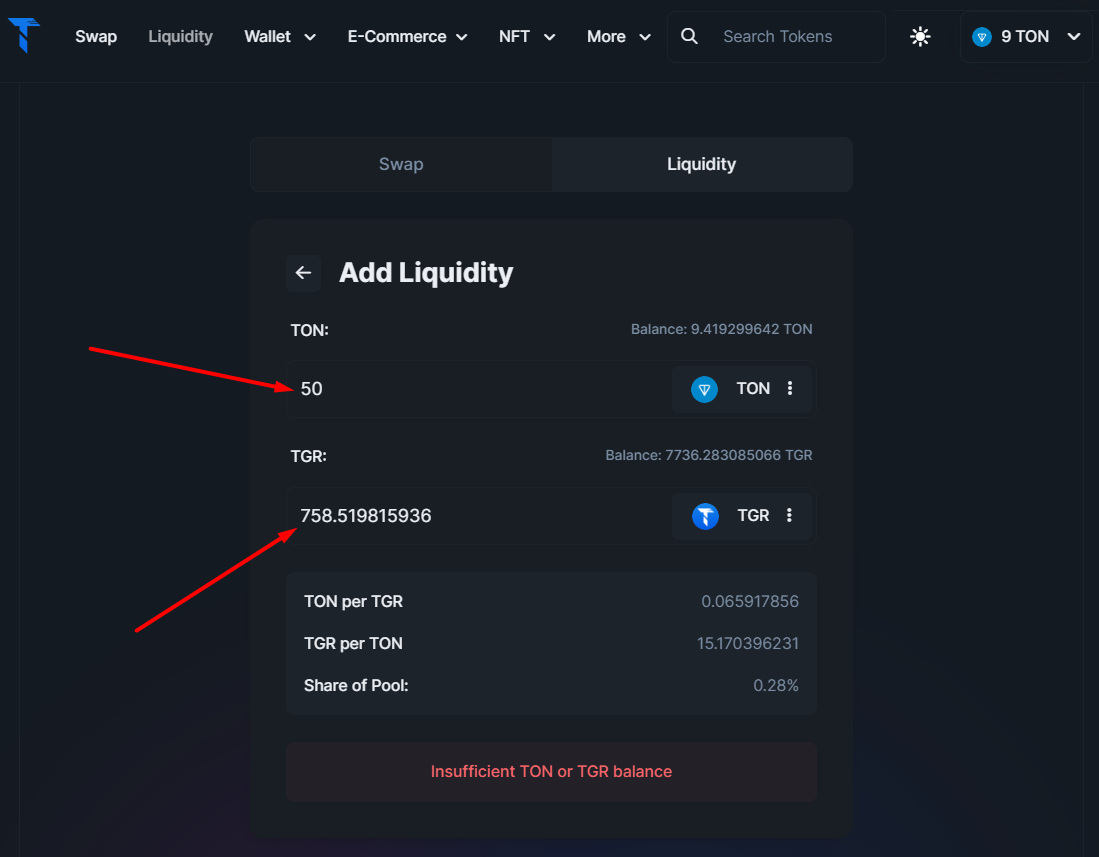
Task: Open the 9 TON account dropdown
Action: coord(1026,37)
